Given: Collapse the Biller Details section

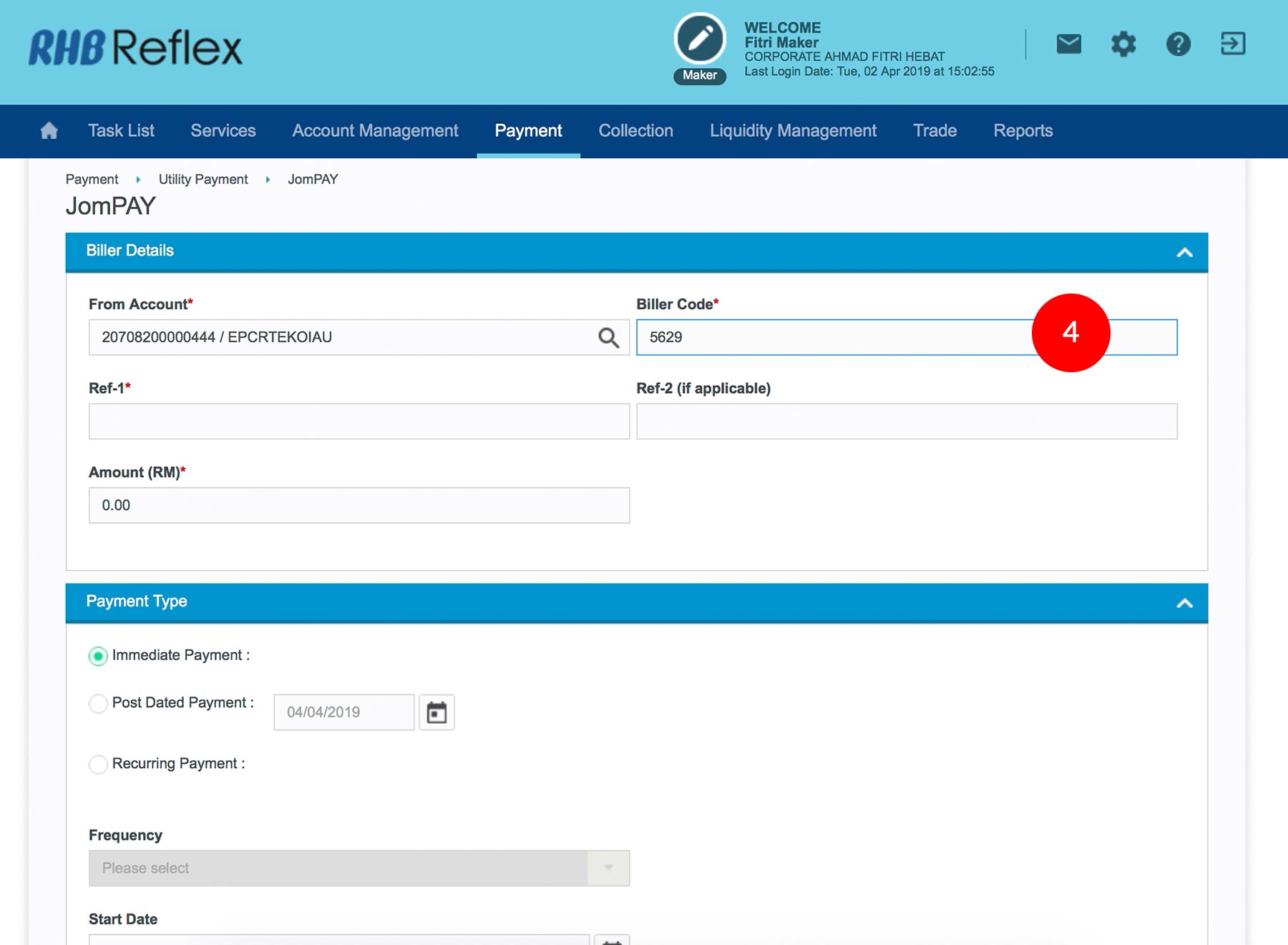Looking at the screenshot, I should tap(1184, 252).
